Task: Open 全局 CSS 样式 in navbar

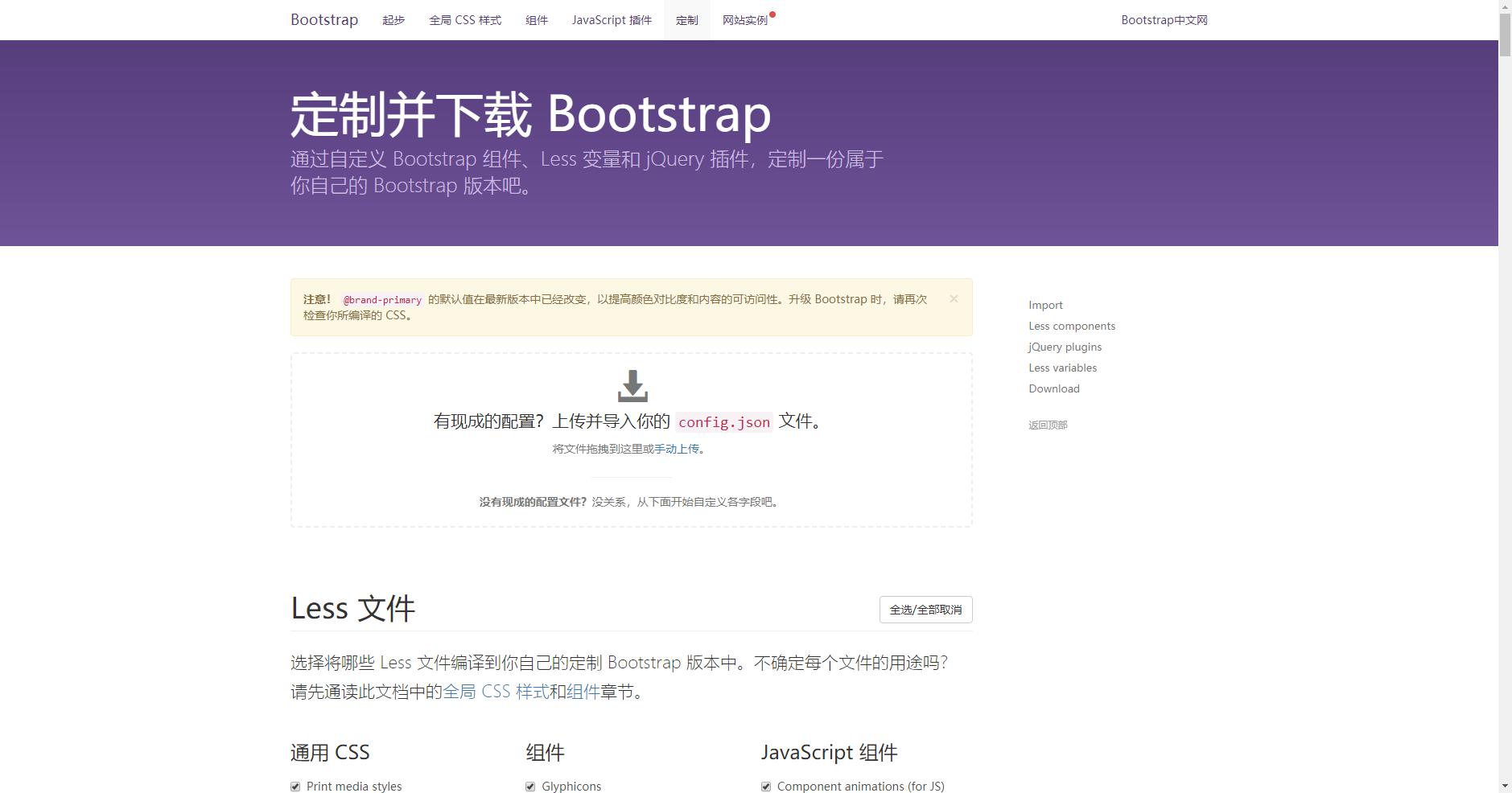Action: pyautogui.click(x=465, y=20)
